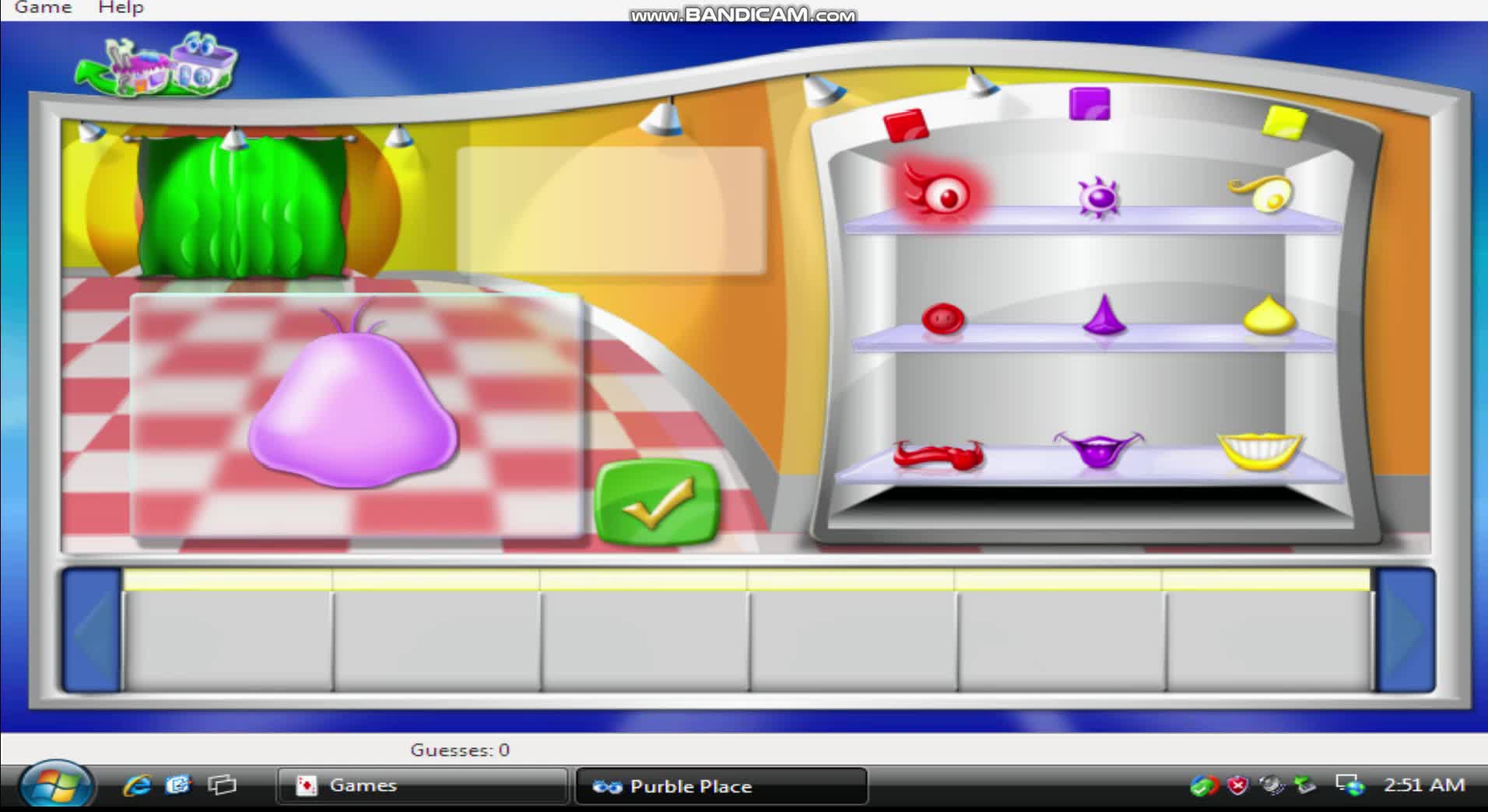The image size is (1488, 812).
Task: Pick the purple pointed nose
Action: click(1104, 315)
